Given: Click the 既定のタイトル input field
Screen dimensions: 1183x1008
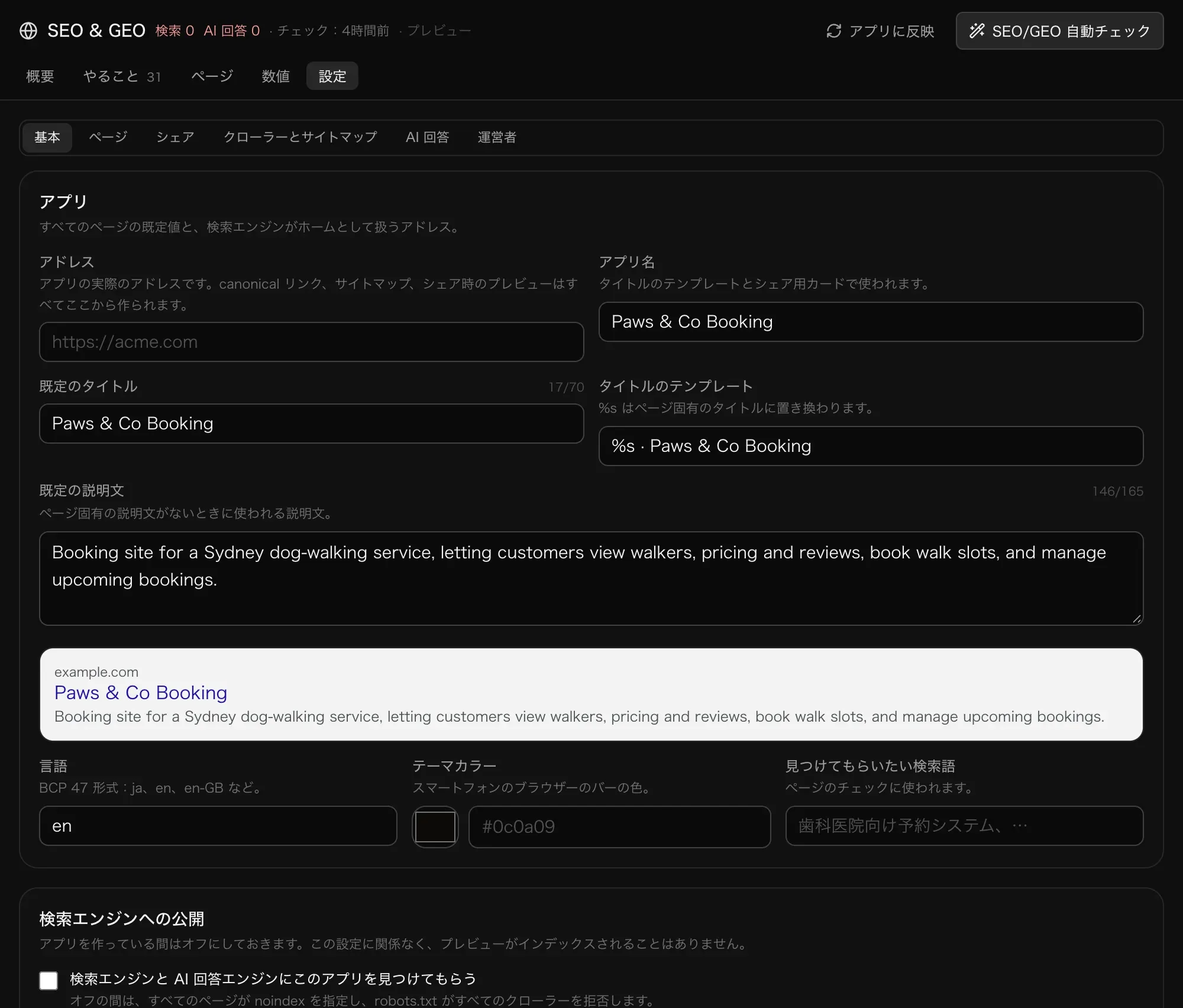Looking at the screenshot, I should (x=312, y=424).
